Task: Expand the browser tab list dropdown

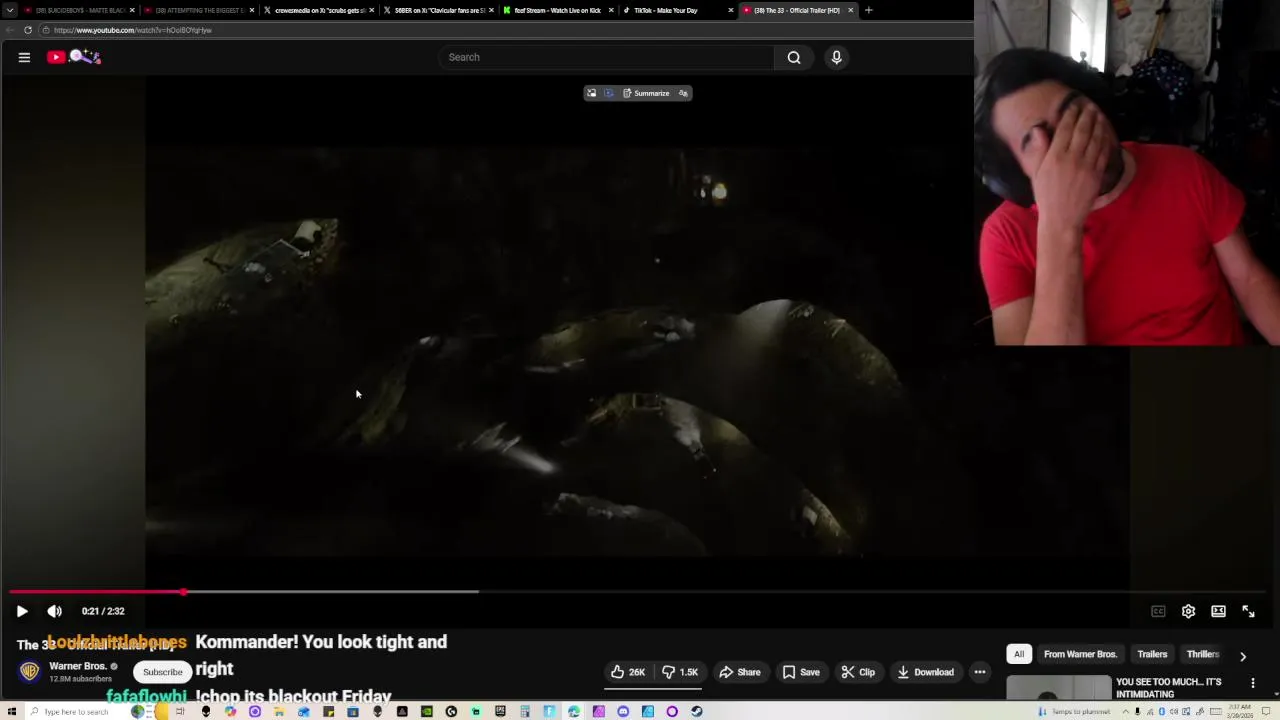Action: [x=10, y=10]
